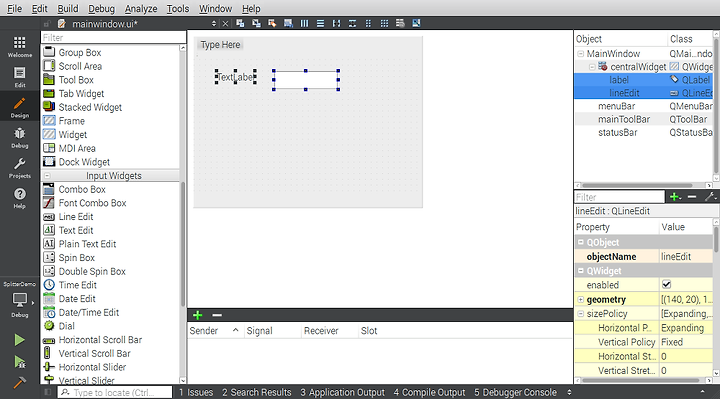
Task: Select lineEdit row in object inspector
Action: click(x=643, y=93)
